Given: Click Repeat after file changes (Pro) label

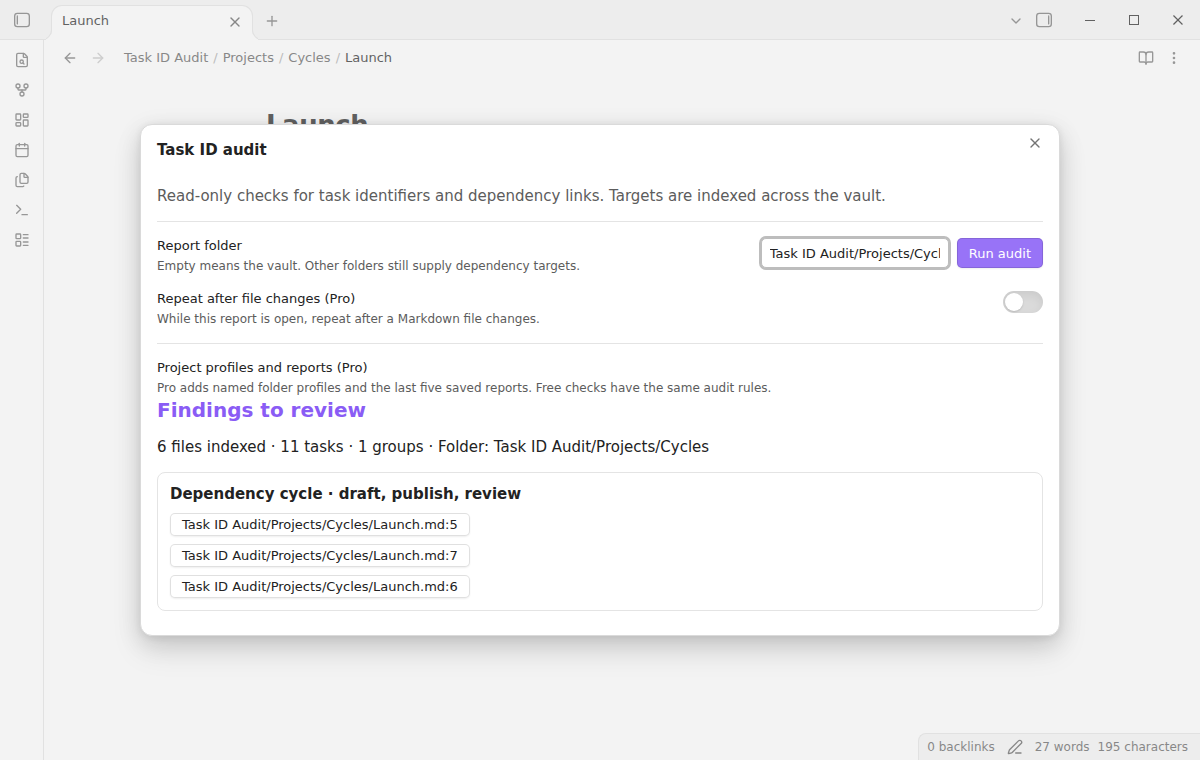Looking at the screenshot, I should [x=256, y=299].
